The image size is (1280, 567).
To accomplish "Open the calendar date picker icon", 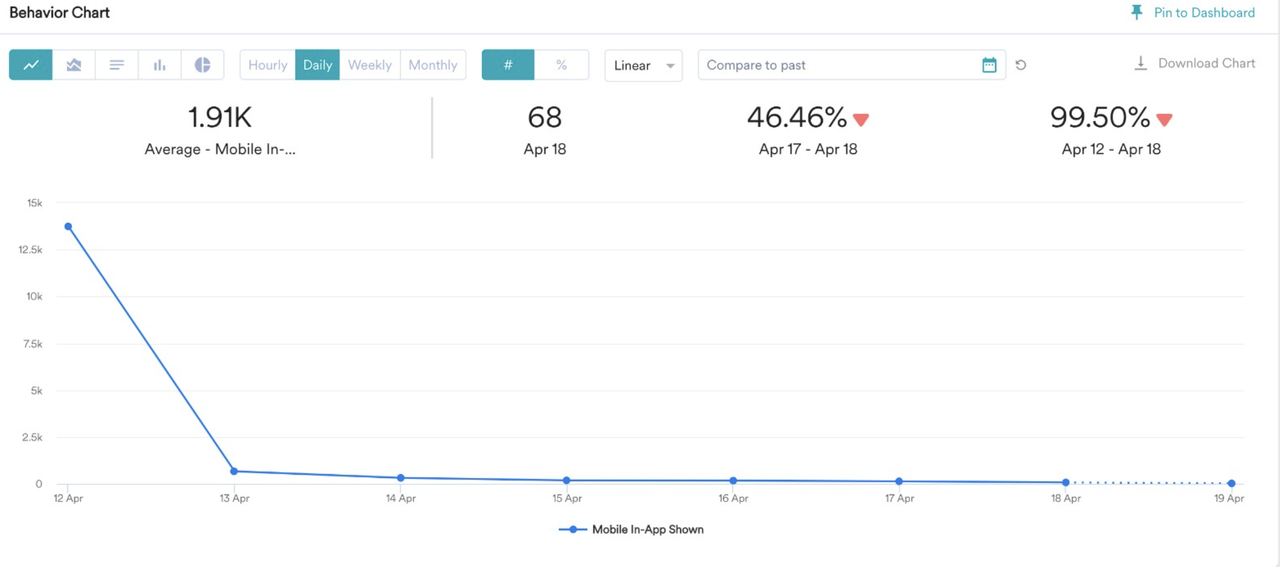I will pos(989,65).
